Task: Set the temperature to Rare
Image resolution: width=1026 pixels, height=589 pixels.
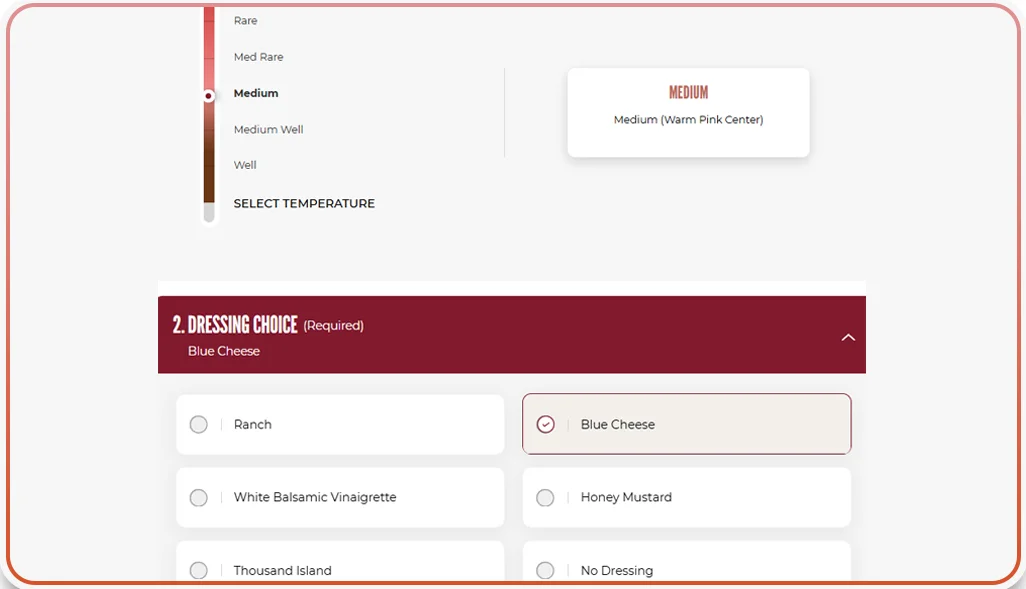Action: [x=244, y=20]
